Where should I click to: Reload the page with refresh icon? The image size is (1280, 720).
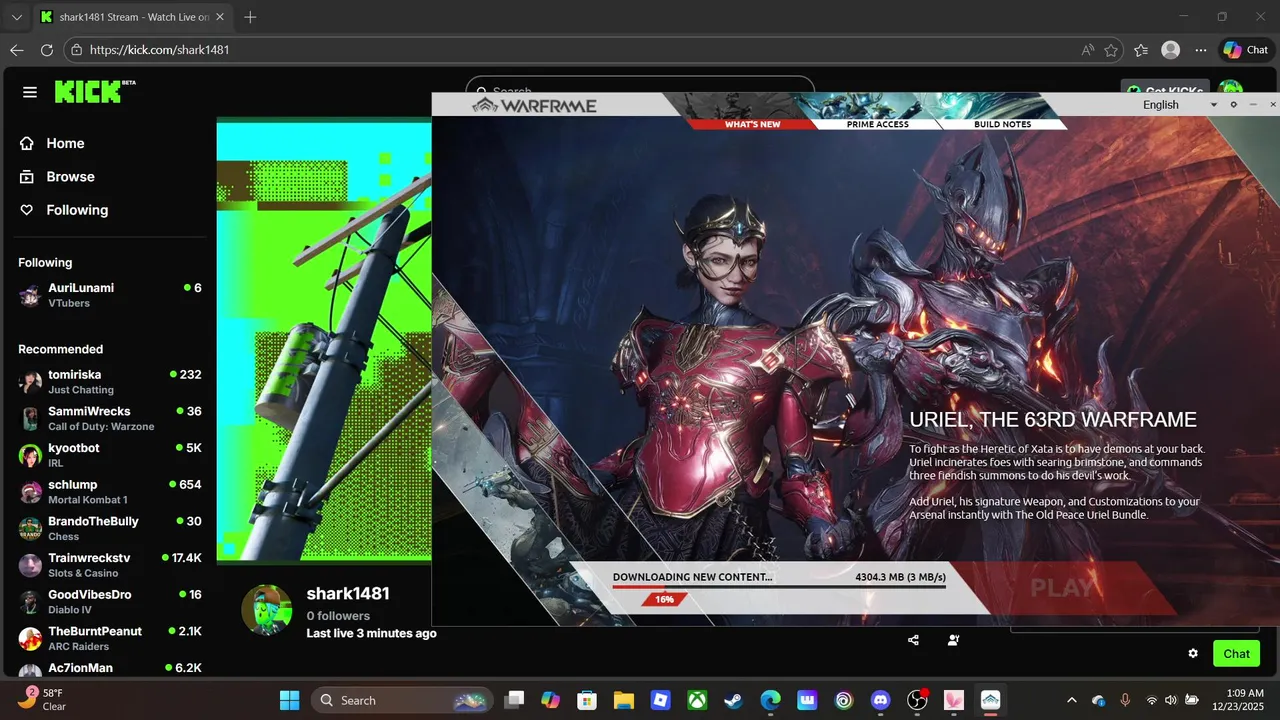click(x=46, y=50)
